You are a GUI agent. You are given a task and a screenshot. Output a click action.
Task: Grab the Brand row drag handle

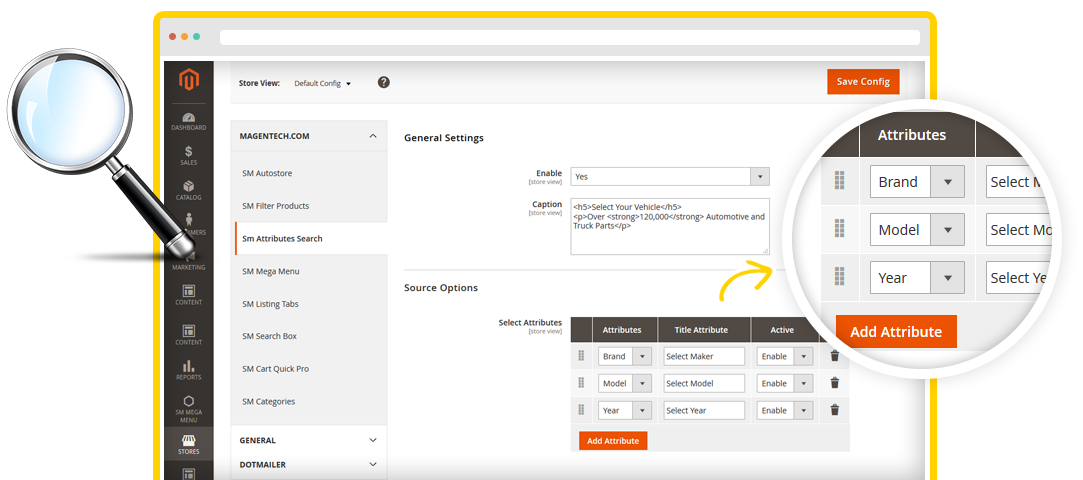click(x=581, y=356)
